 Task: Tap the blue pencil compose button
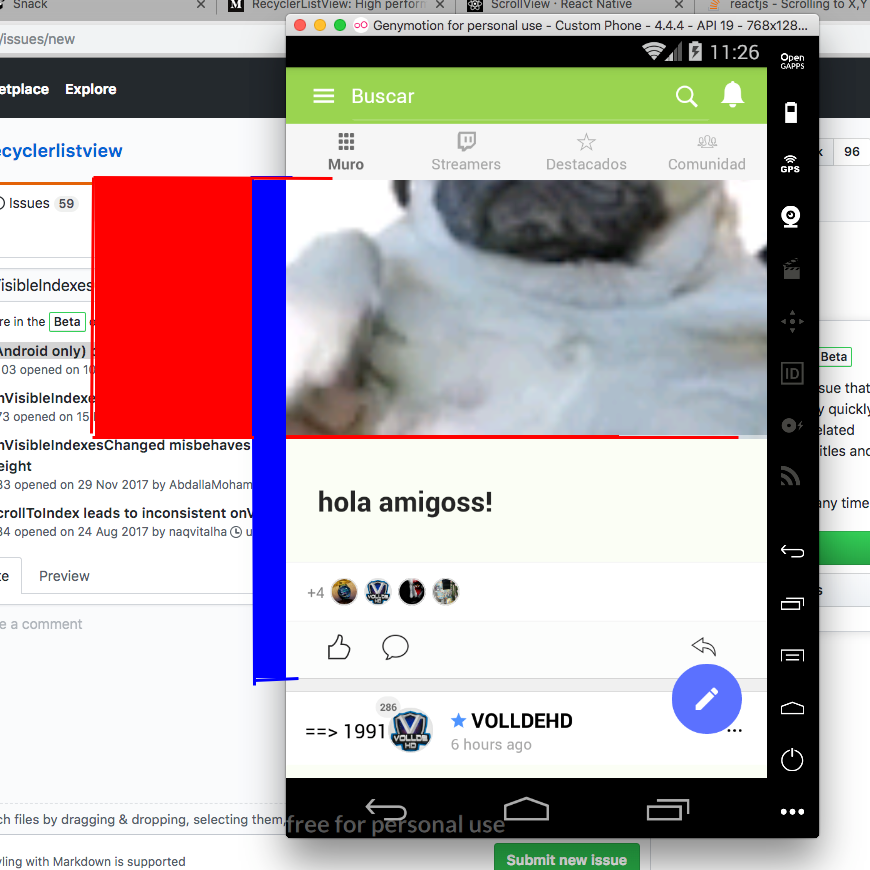(706, 699)
